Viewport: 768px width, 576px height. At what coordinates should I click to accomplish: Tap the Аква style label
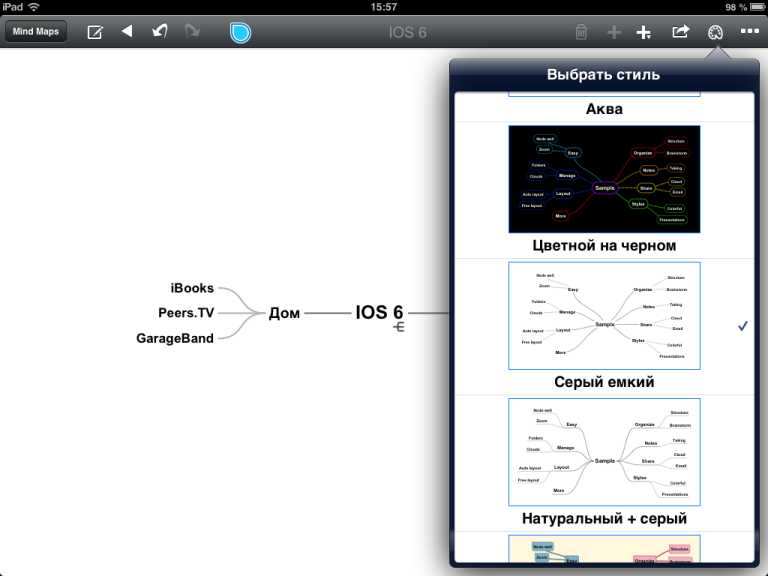[604, 109]
